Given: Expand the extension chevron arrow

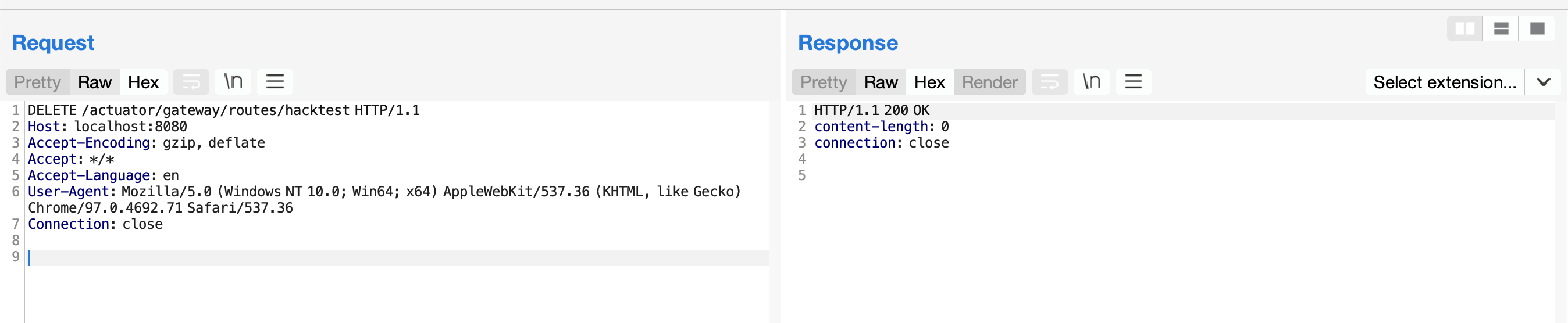Looking at the screenshot, I should point(1543,82).
